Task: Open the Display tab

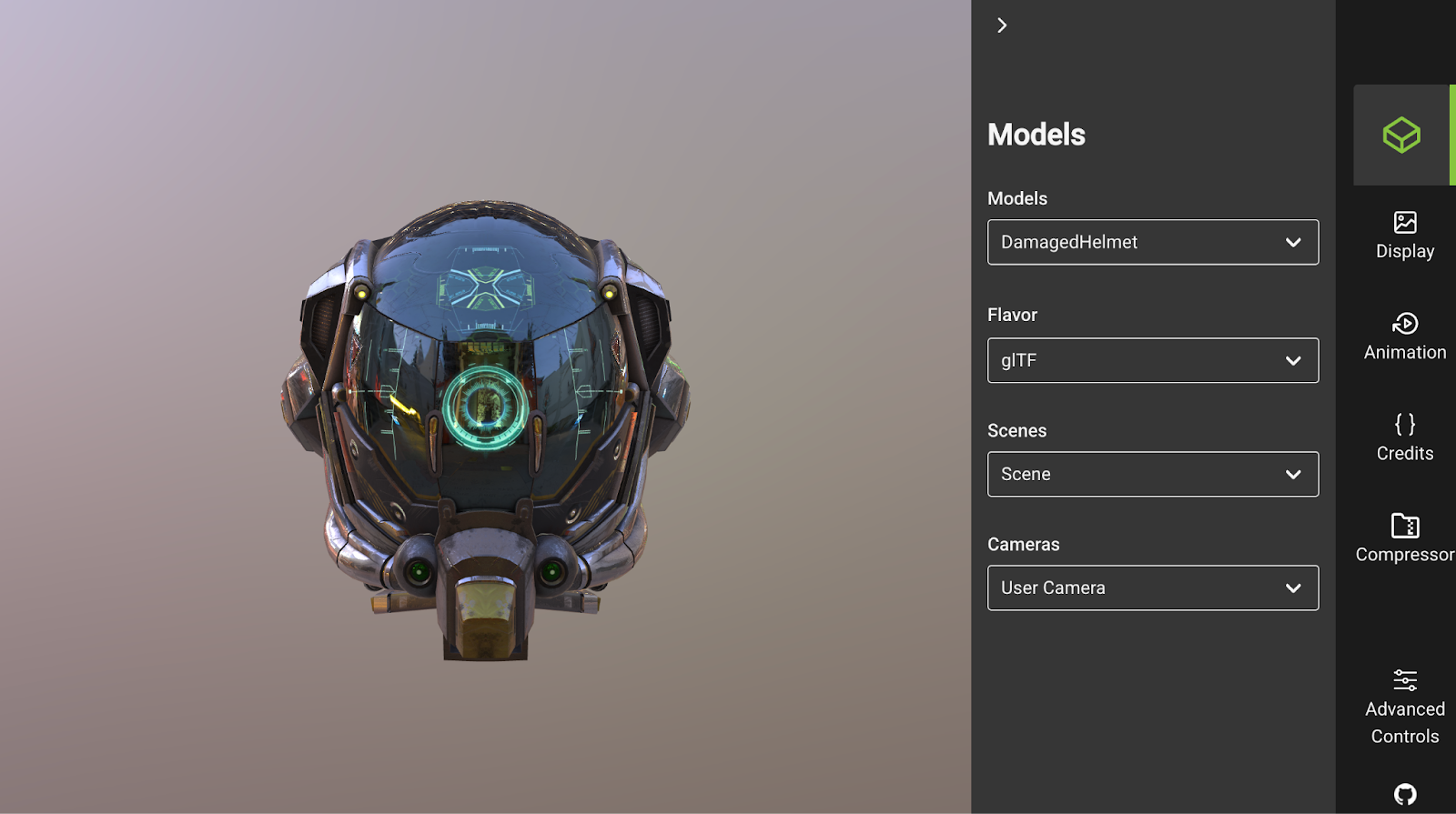Action: point(1405,236)
